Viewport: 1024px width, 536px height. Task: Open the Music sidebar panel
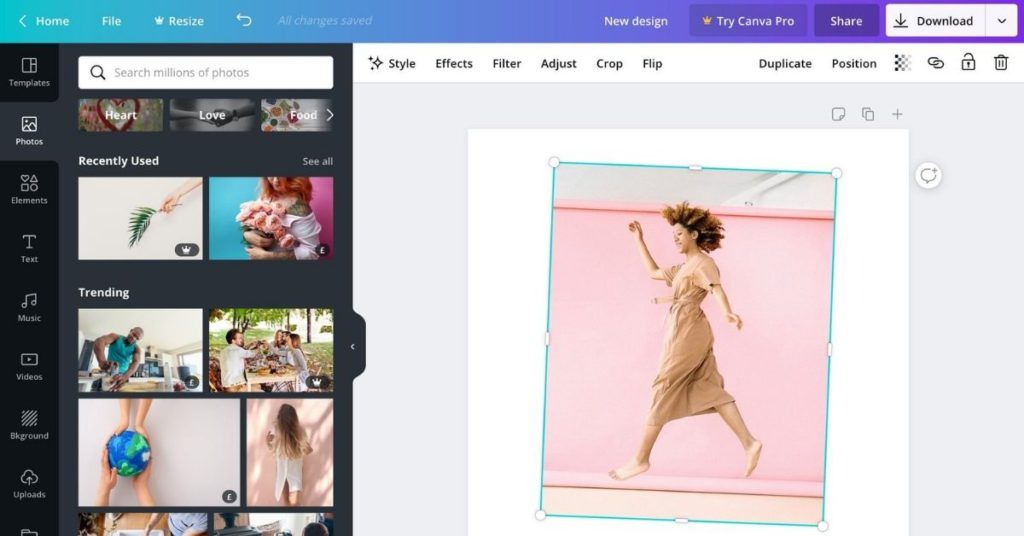pyautogui.click(x=29, y=307)
